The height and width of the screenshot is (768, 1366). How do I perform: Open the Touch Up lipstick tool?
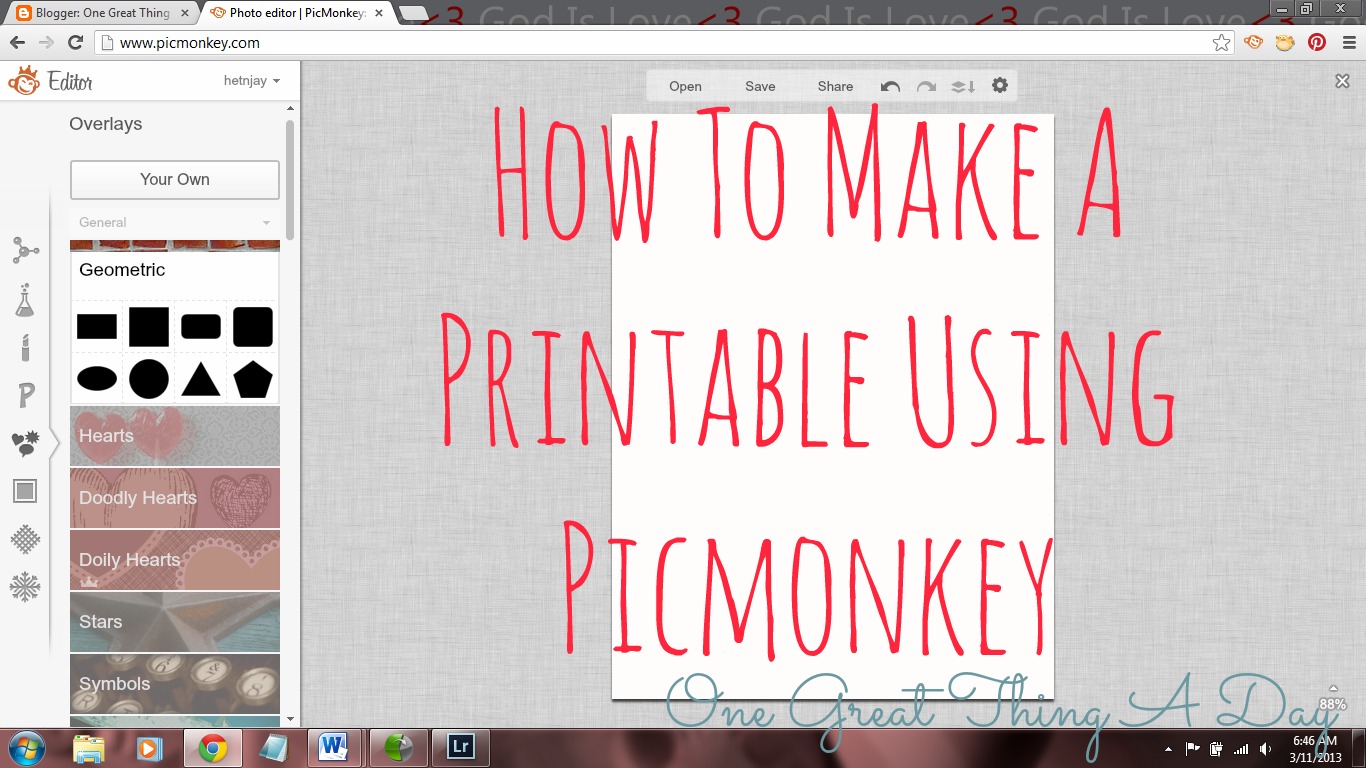[25, 347]
